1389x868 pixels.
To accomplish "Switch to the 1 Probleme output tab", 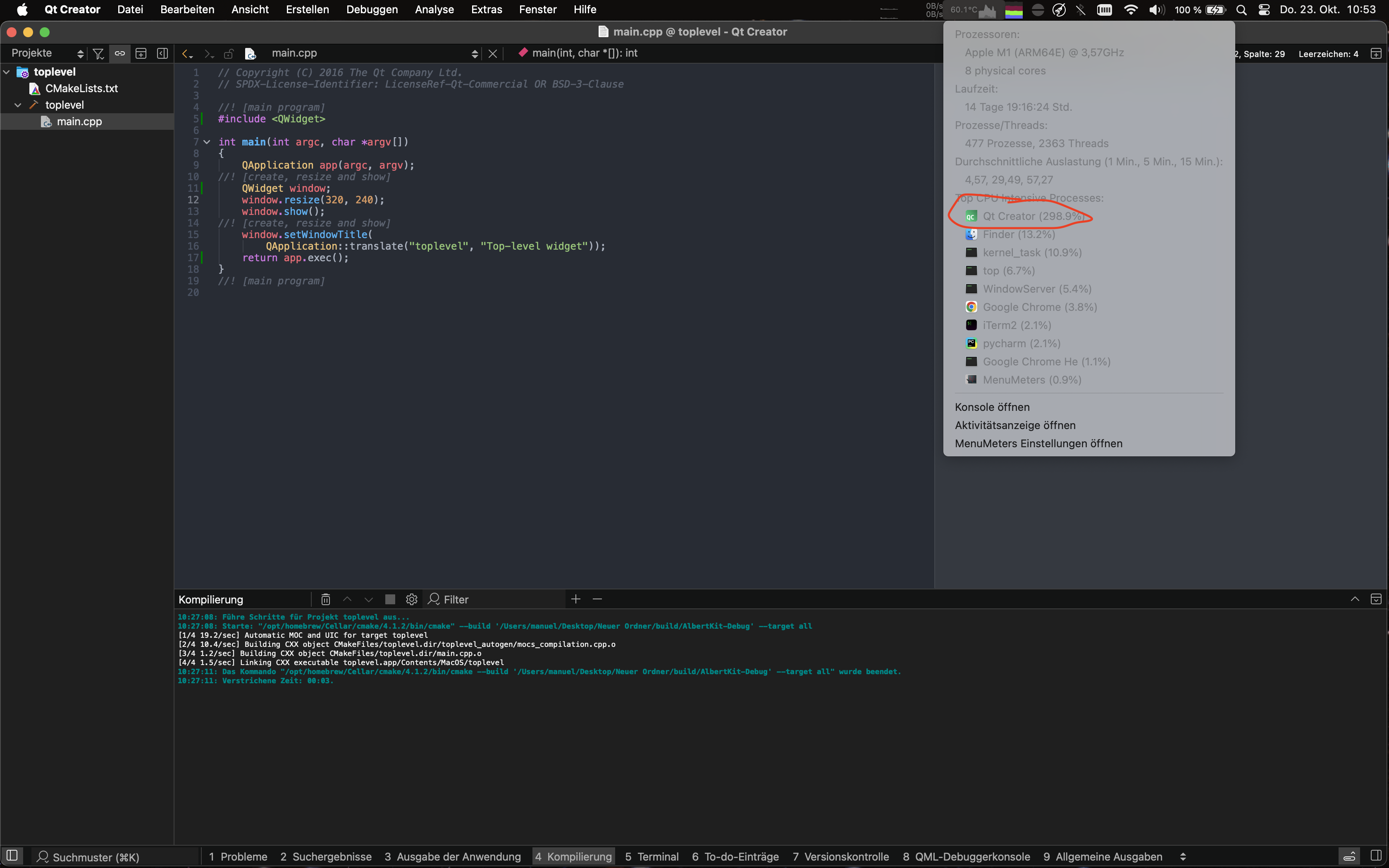I will tap(238, 856).
